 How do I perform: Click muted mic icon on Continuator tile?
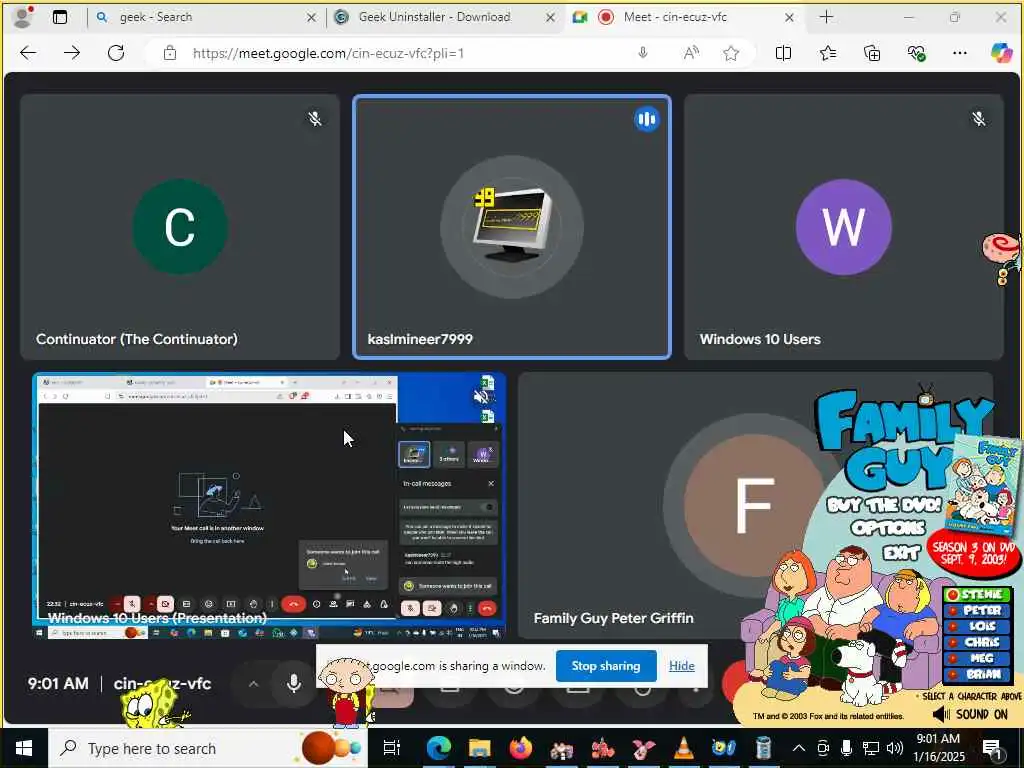click(315, 118)
